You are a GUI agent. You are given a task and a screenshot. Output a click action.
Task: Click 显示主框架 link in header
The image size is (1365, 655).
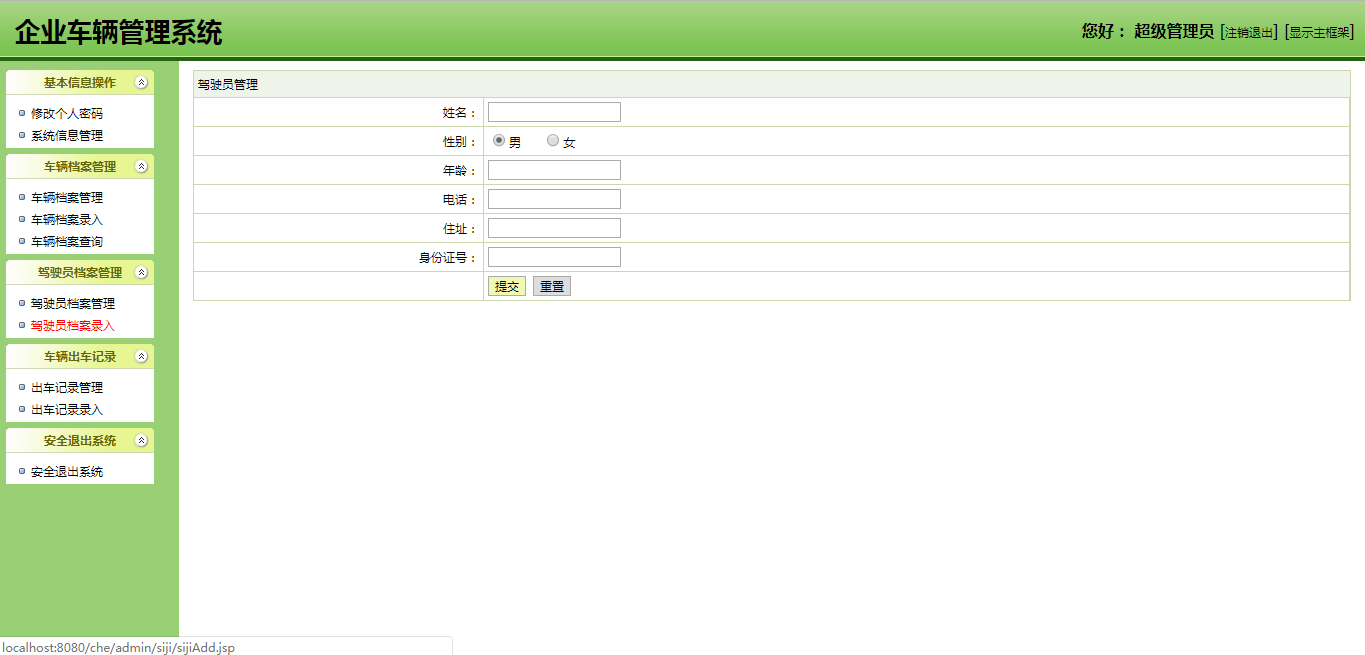point(1319,32)
